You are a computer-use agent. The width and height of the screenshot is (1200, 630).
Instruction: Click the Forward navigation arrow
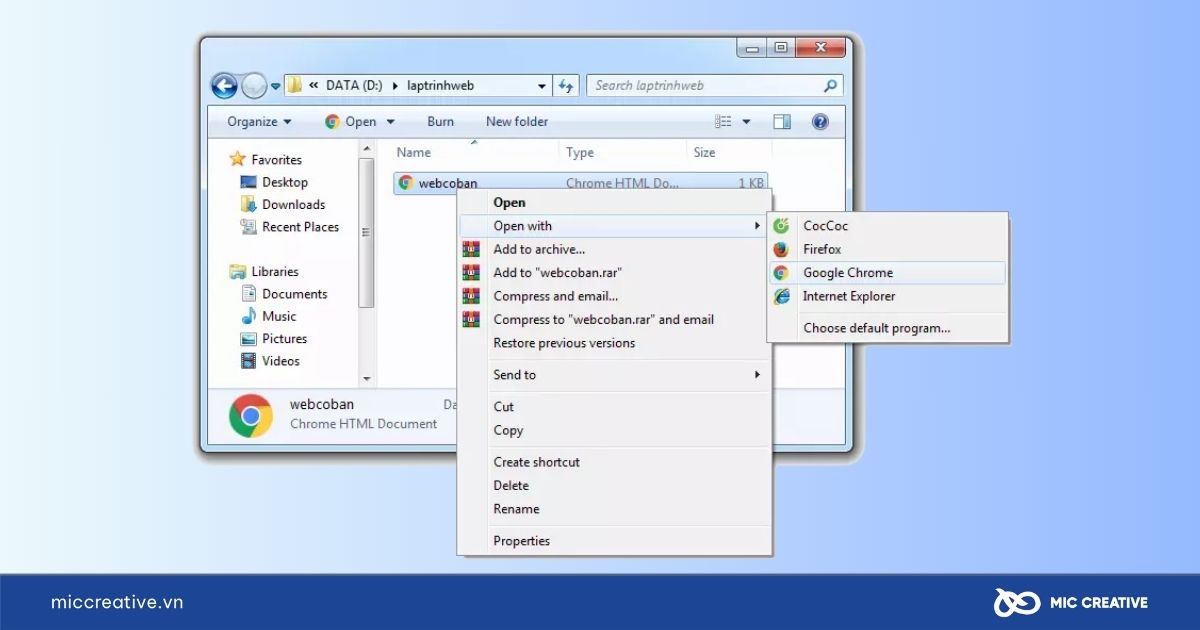pos(254,86)
